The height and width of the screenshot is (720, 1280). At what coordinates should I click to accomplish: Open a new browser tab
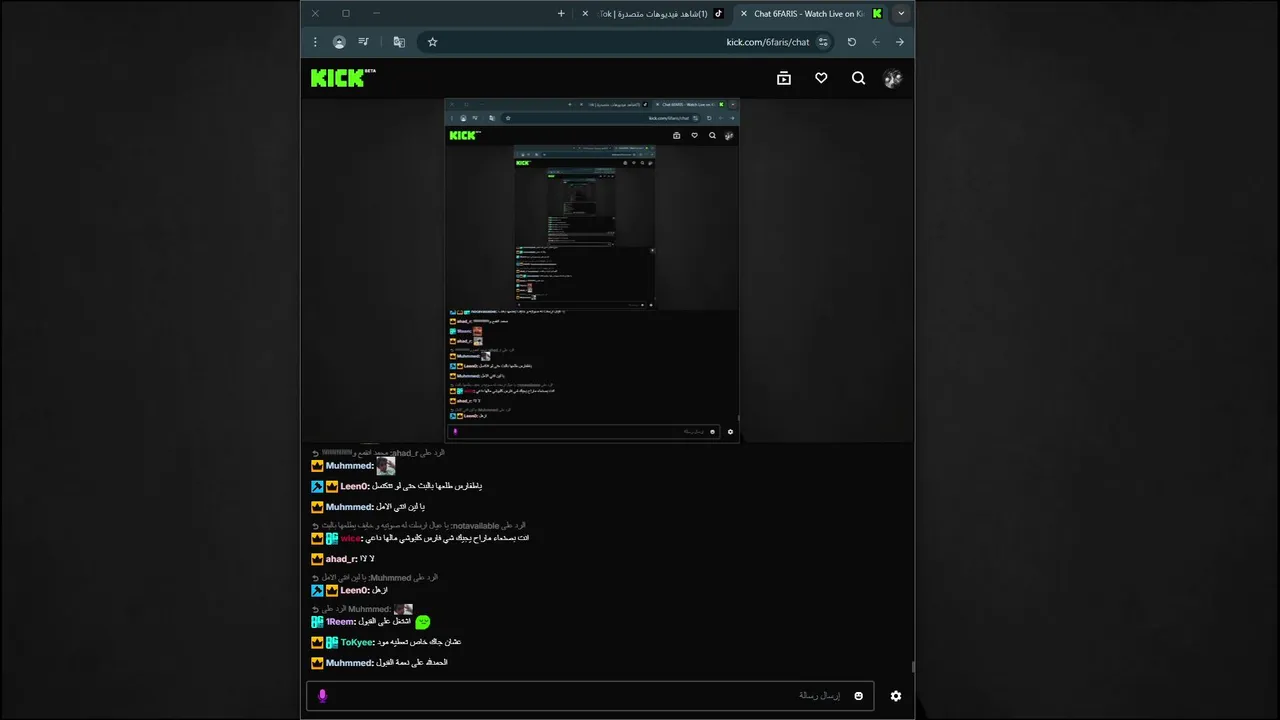pos(561,14)
